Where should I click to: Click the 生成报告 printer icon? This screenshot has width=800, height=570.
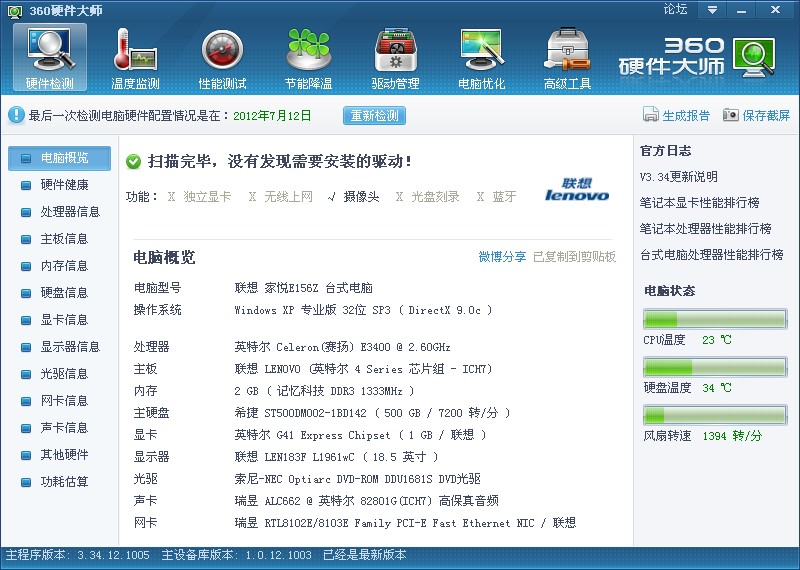coord(651,115)
